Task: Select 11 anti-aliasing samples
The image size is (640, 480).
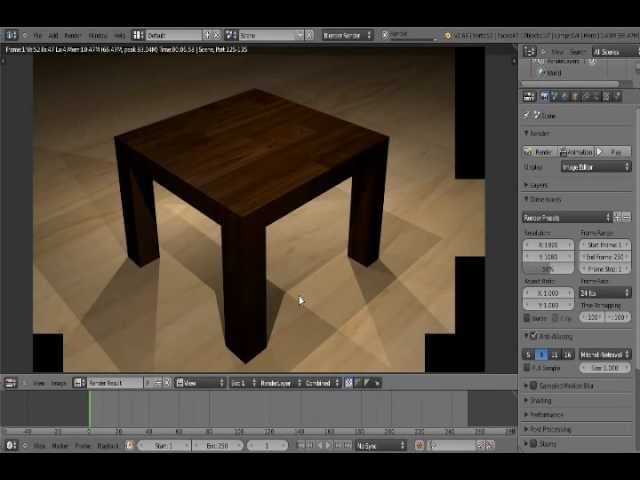Action: [555, 355]
